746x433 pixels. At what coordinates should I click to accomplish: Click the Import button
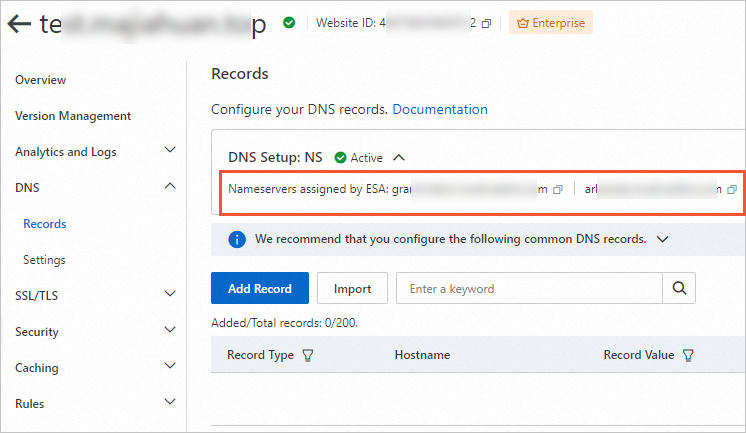click(x=352, y=289)
